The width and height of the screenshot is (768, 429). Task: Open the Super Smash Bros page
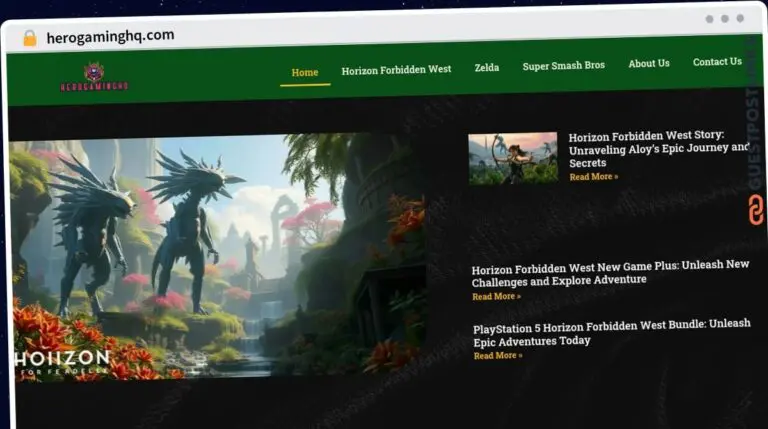pos(563,66)
